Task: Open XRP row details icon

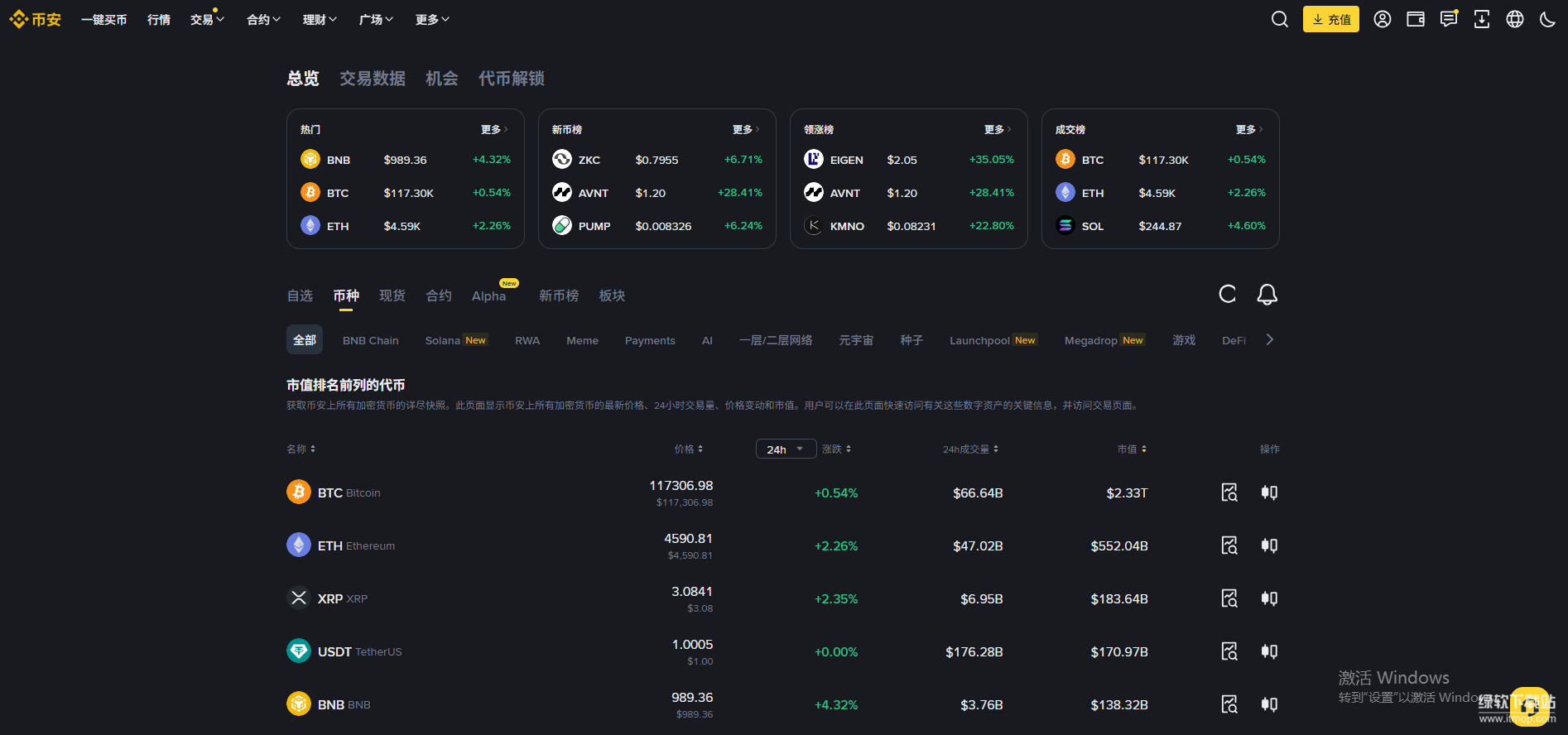Action: pos(1229,598)
